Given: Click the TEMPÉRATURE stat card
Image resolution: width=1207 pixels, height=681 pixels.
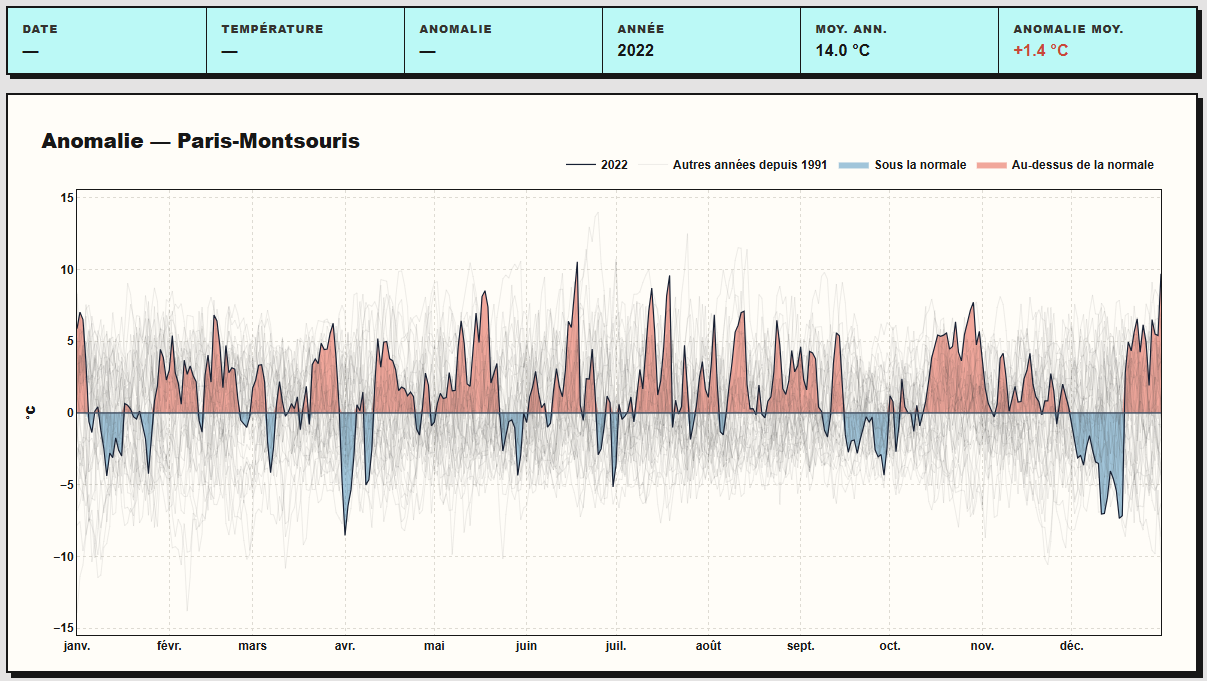Looking at the screenshot, I should coord(305,41).
